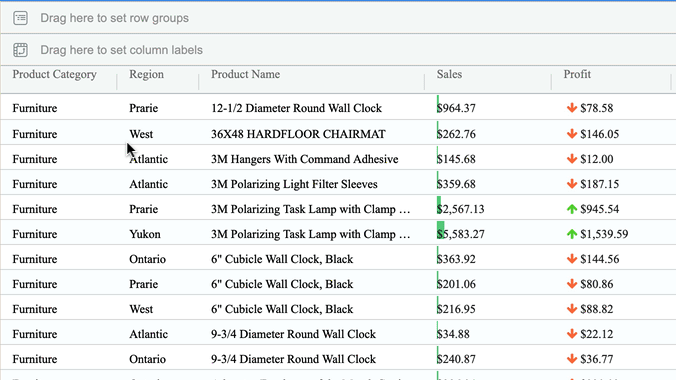This screenshot has height=380, width=676.
Task: Select the 6" Cubicle Wall Clock cell in West row
Action: [x=282, y=309]
